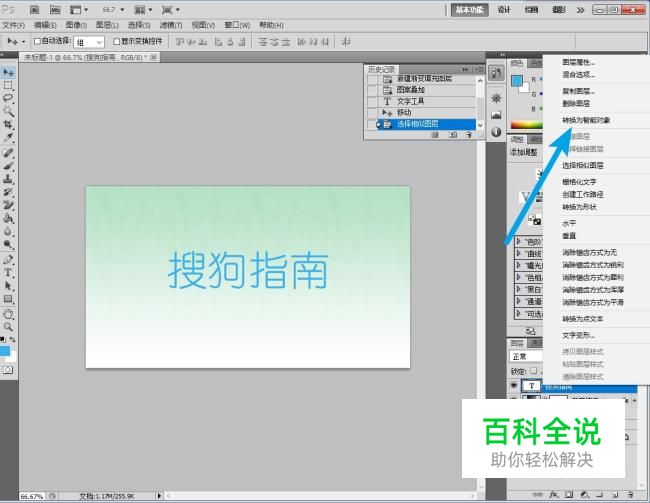Screen dimensions: 650x503
Task: Select the Move tool in the toolbox
Action: coord(8,73)
